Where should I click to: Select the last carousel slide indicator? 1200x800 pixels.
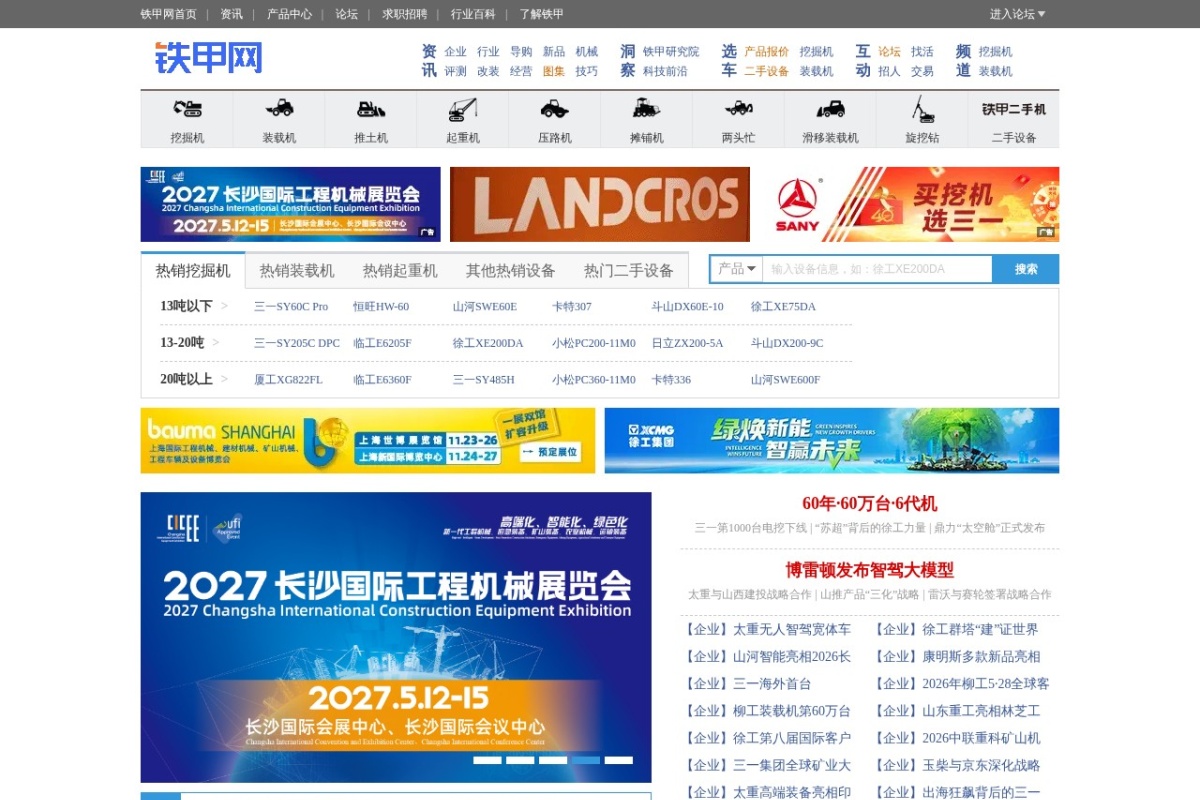pyautogui.click(x=619, y=760)
